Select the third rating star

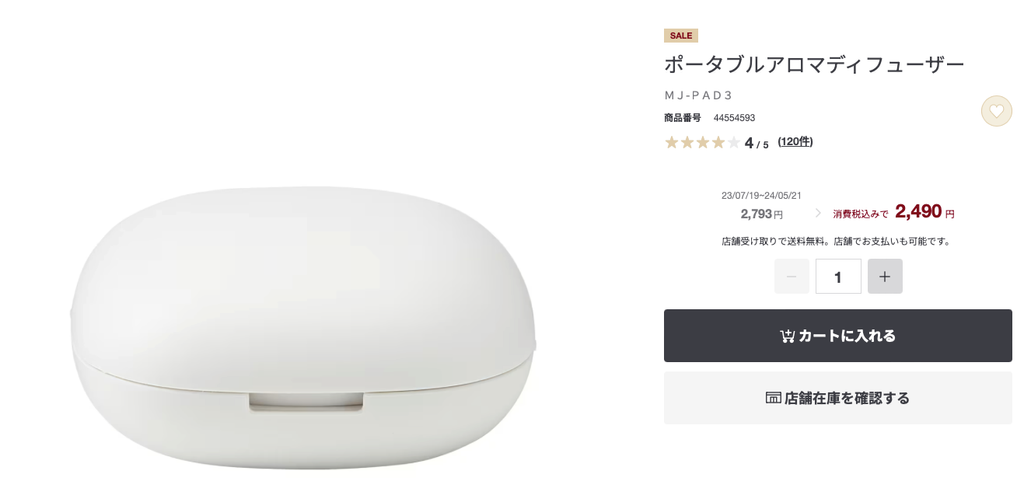[703, 142]
